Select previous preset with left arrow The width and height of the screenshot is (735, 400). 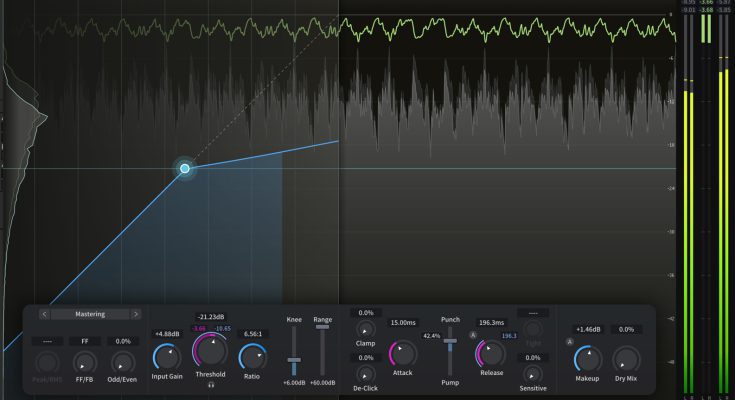(44, 314)
